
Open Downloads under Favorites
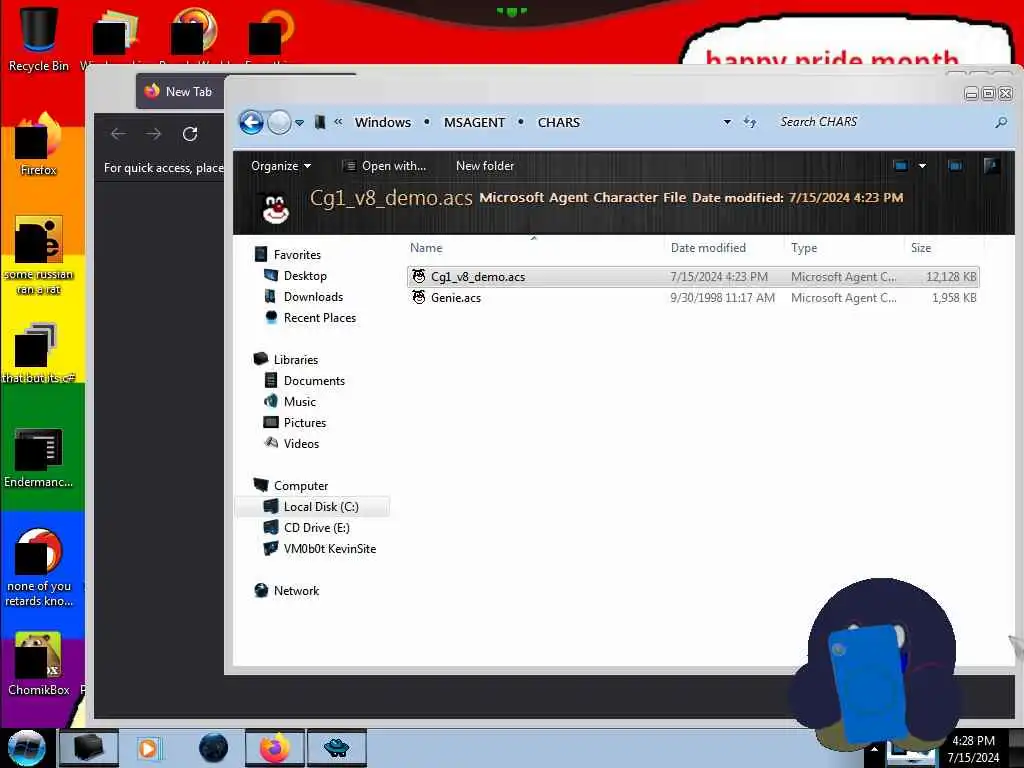(313, 296)
